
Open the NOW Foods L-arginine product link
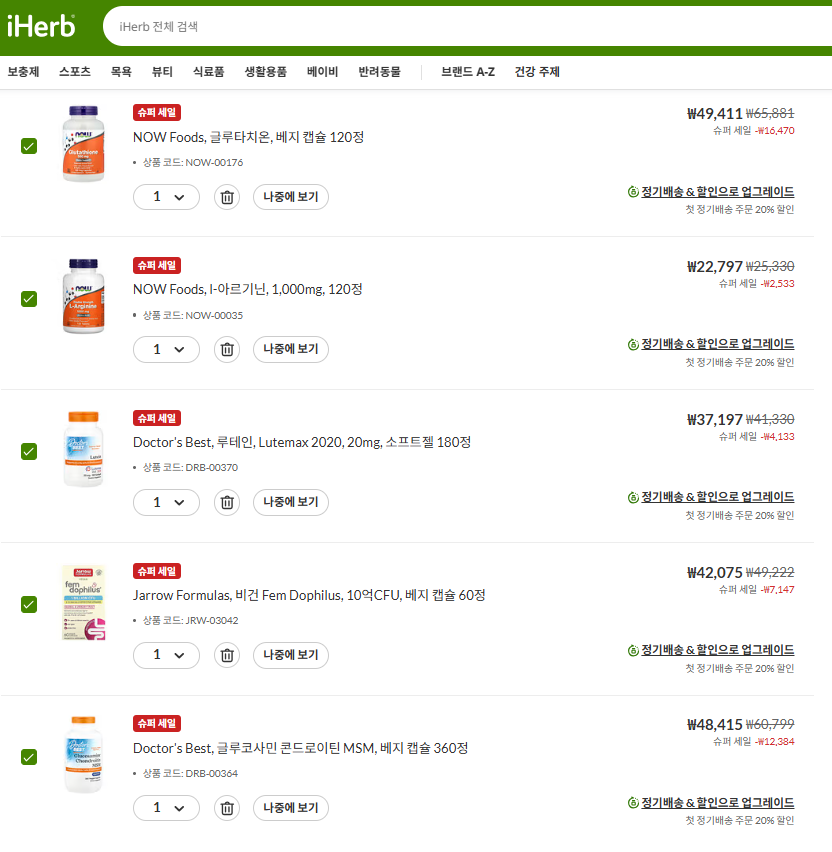[248, 289]
